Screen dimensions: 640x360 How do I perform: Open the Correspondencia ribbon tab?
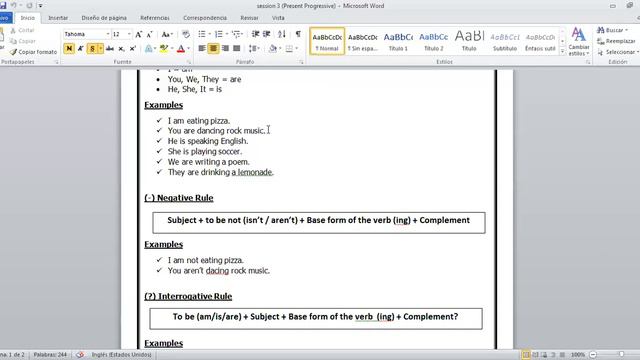(x=205, y=18)
